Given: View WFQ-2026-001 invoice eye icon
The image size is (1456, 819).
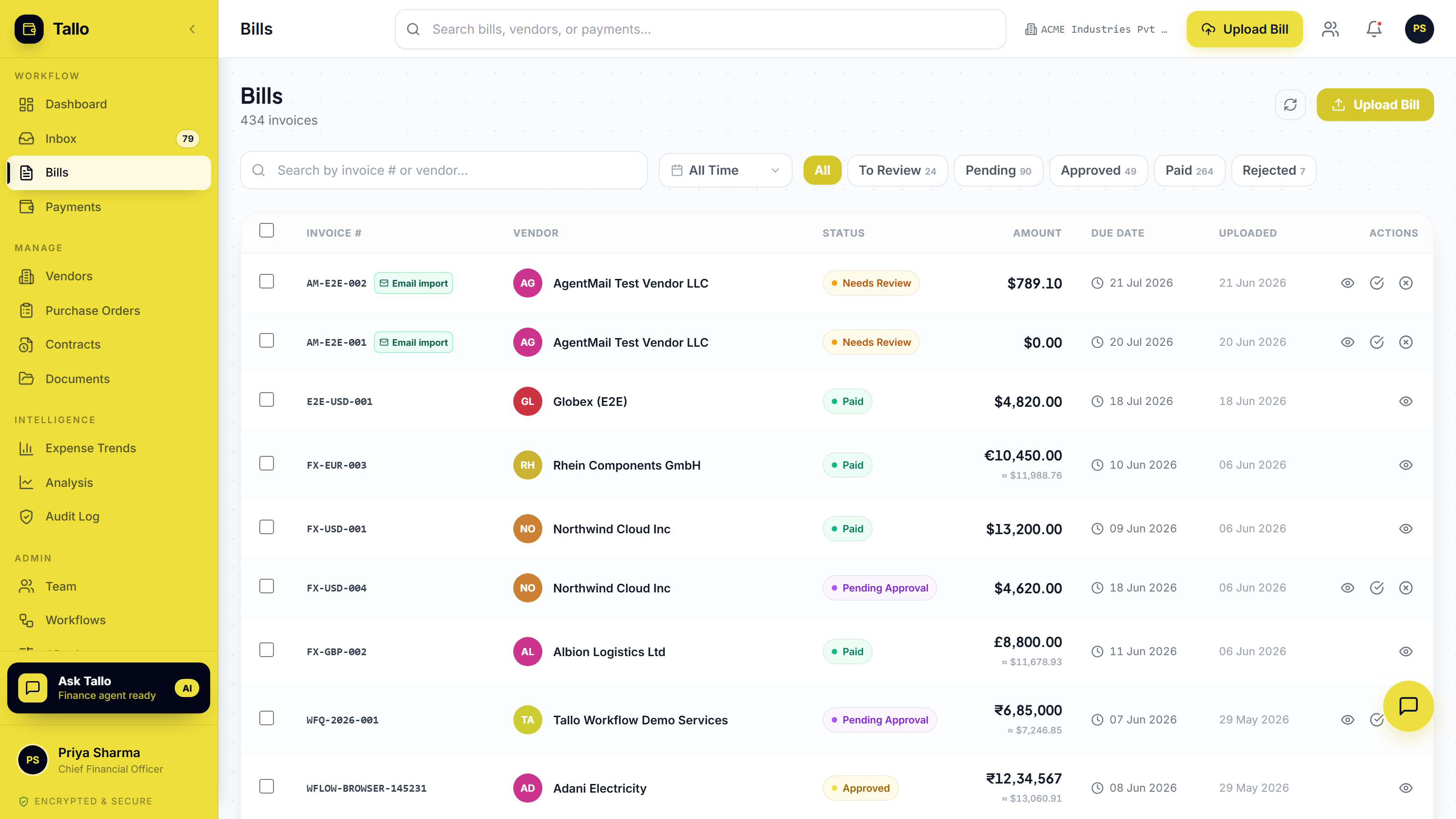Looking at the screenshot, I should tap(1347, 720).
